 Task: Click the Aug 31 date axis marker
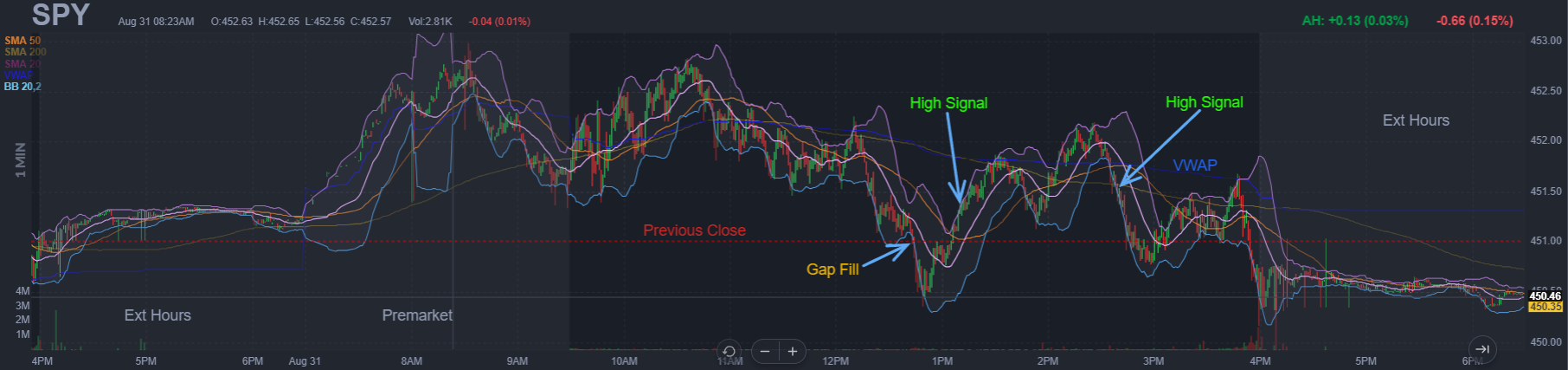pyautogui.click(x=305, y=361)
